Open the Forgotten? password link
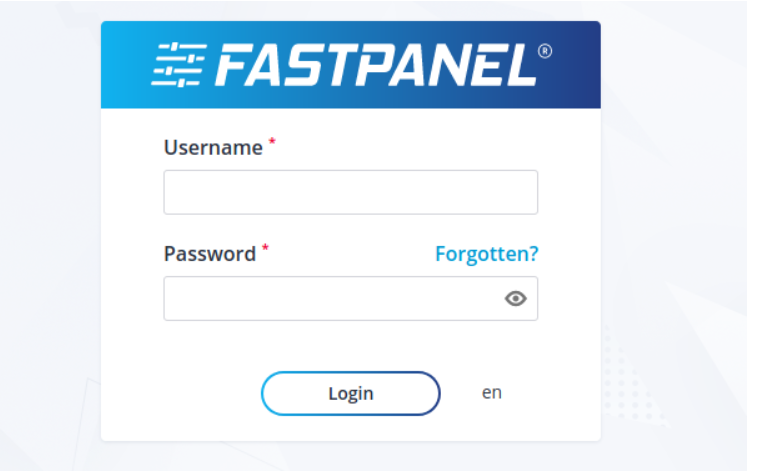The width and height of the screenshot is (764, 476). coord(486,253)
